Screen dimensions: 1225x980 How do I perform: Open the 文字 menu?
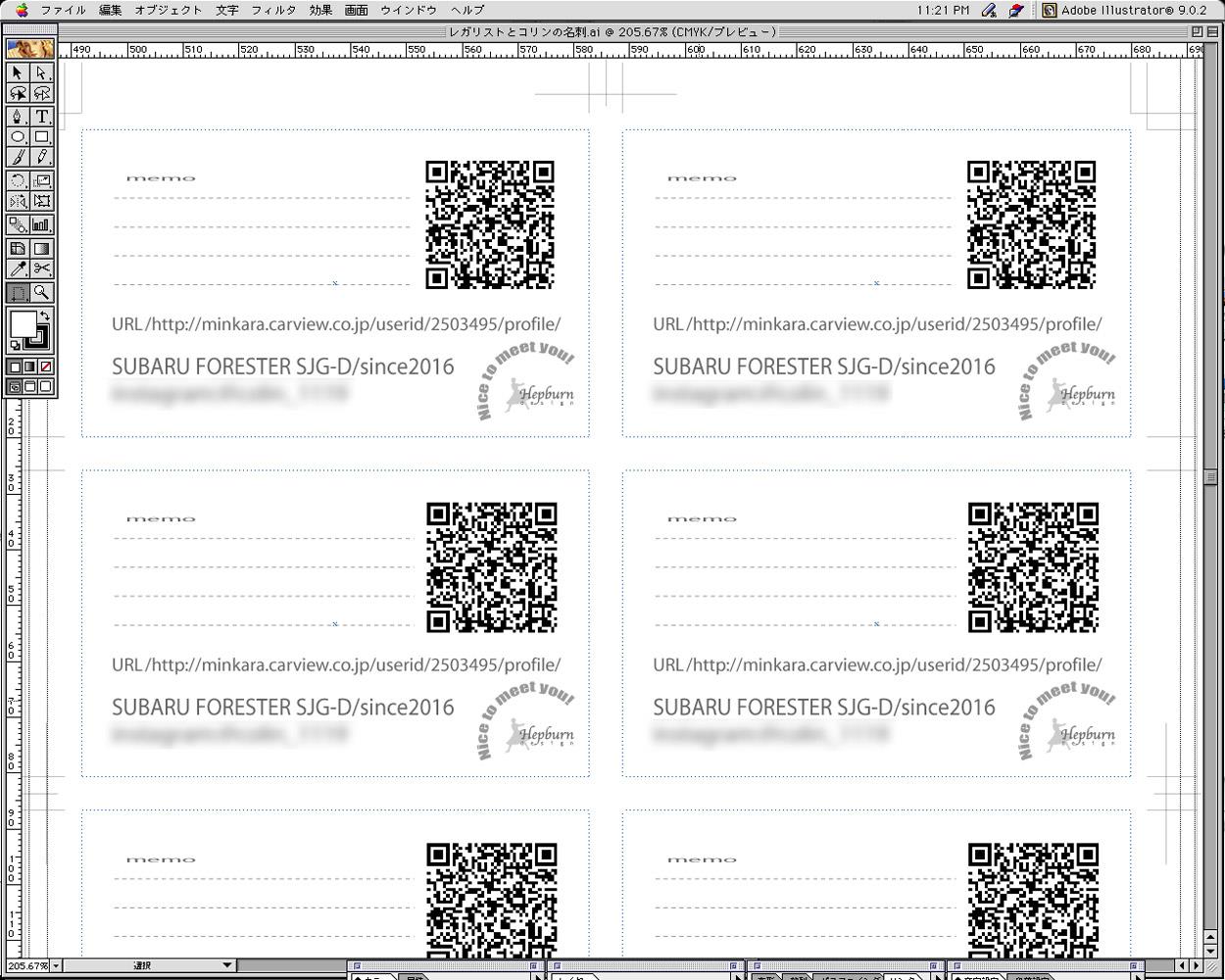pos(226,10)
